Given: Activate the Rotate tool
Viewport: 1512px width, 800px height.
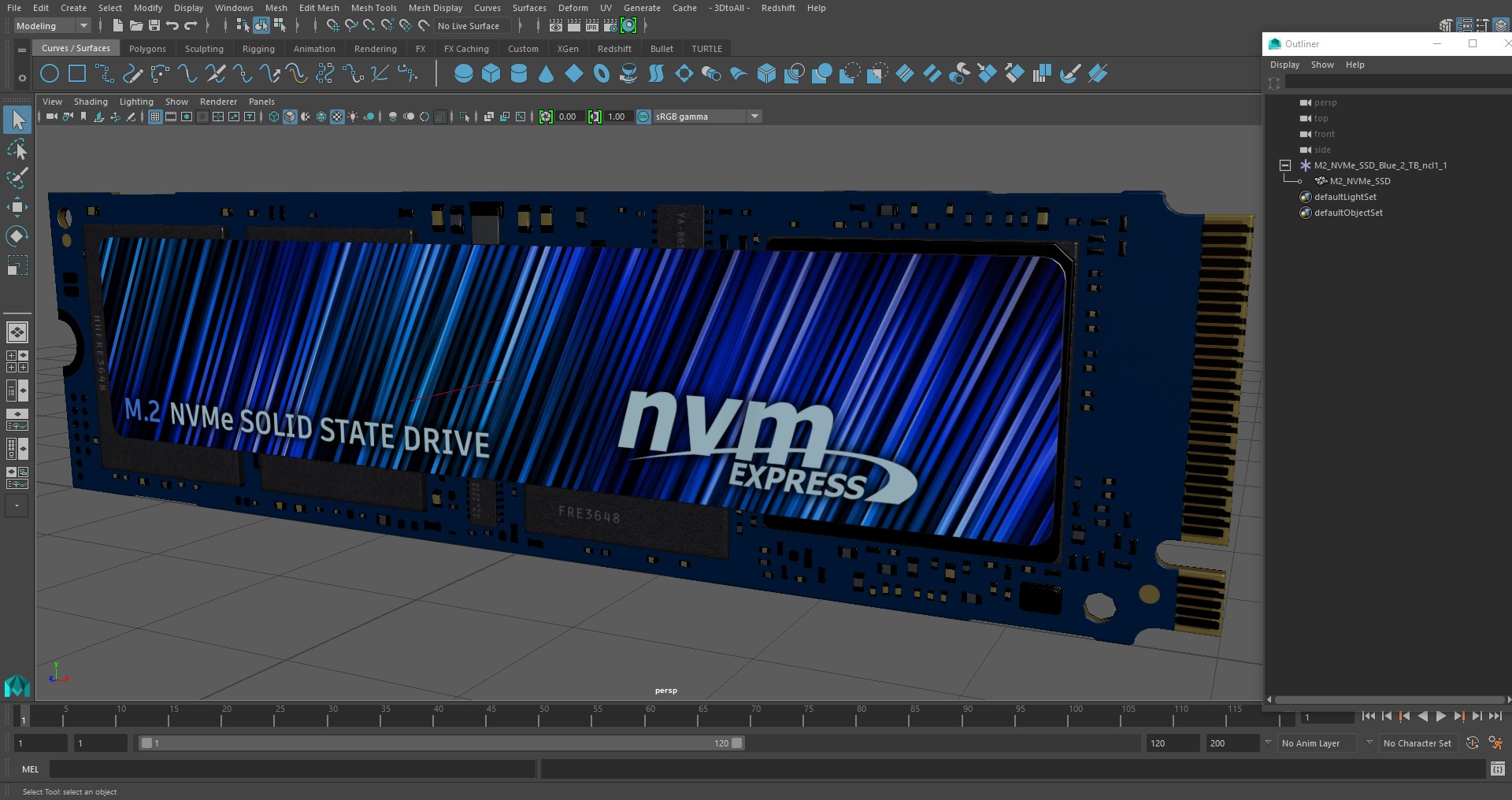Looking at the screenshot, I should [17, 236].
